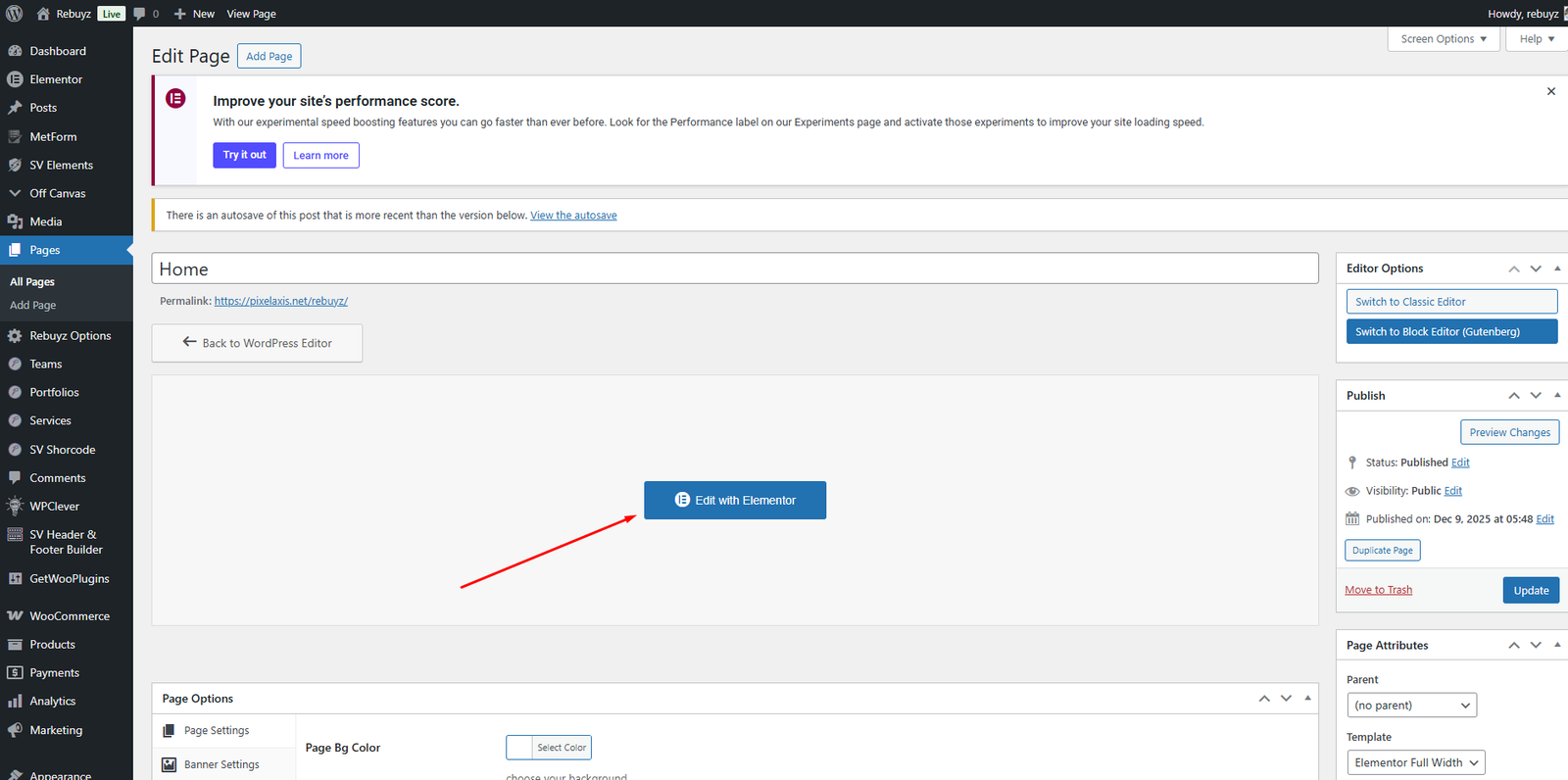The width and height of the screenshot is (1568, 780).
Task: Click the Learn more button
Action: [320, 155]
